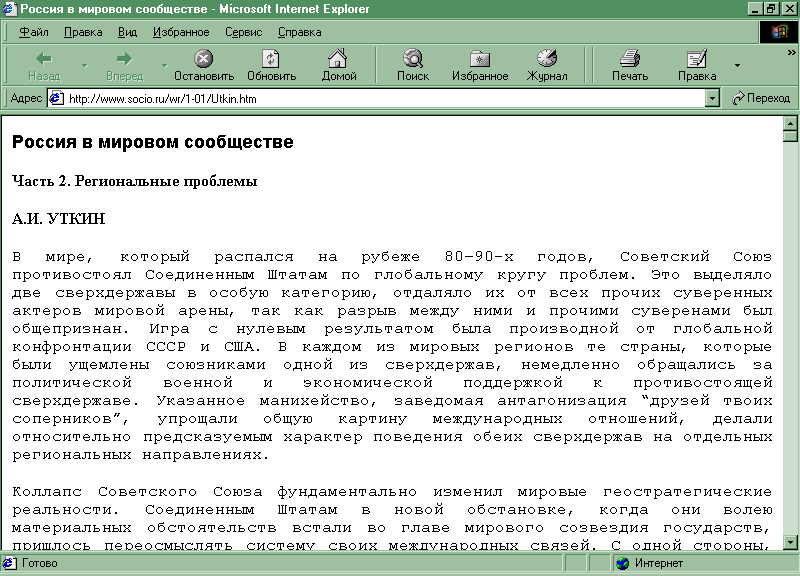Screen dimensions: 800x576
Task: Print the page with Печать icon
Action: click(629, 59)
